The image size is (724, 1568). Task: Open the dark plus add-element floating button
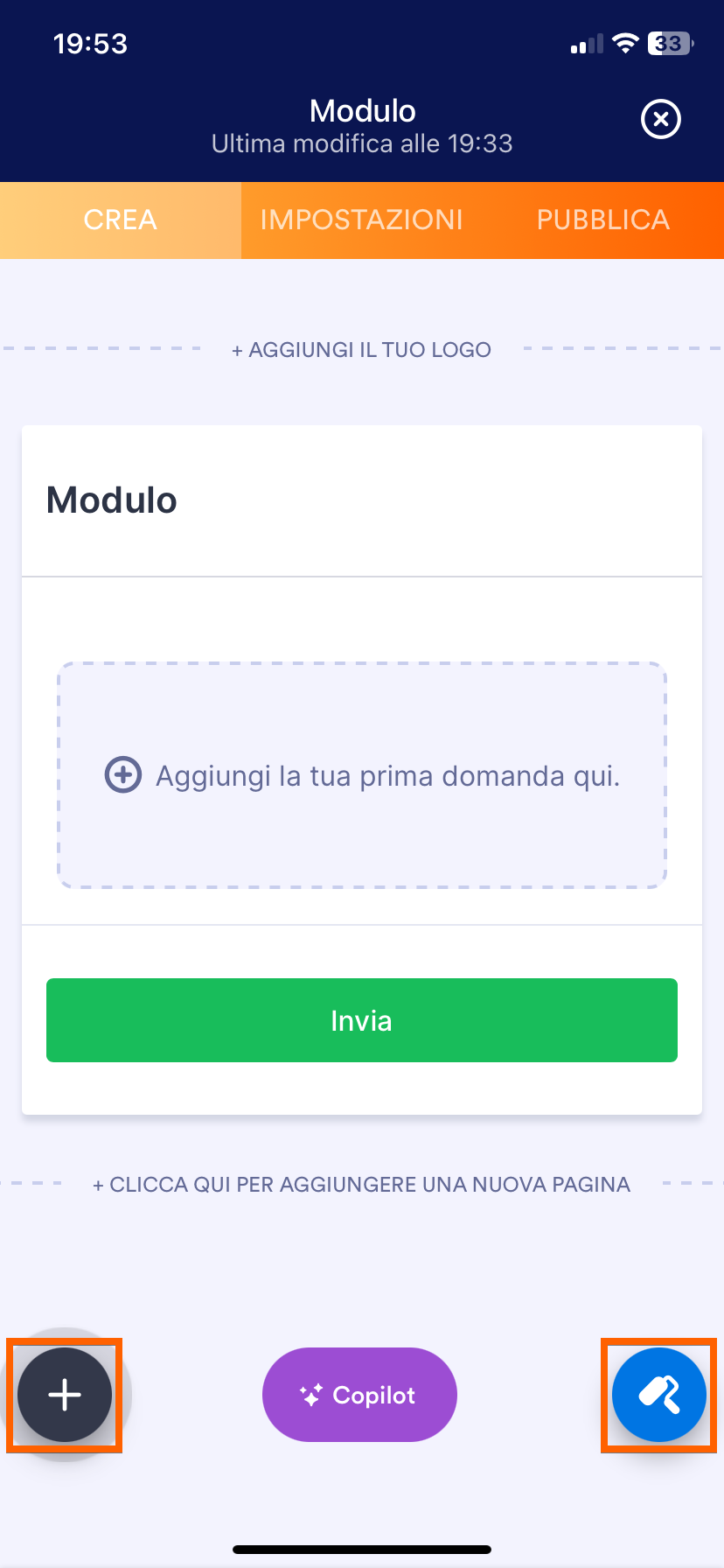65,1395
